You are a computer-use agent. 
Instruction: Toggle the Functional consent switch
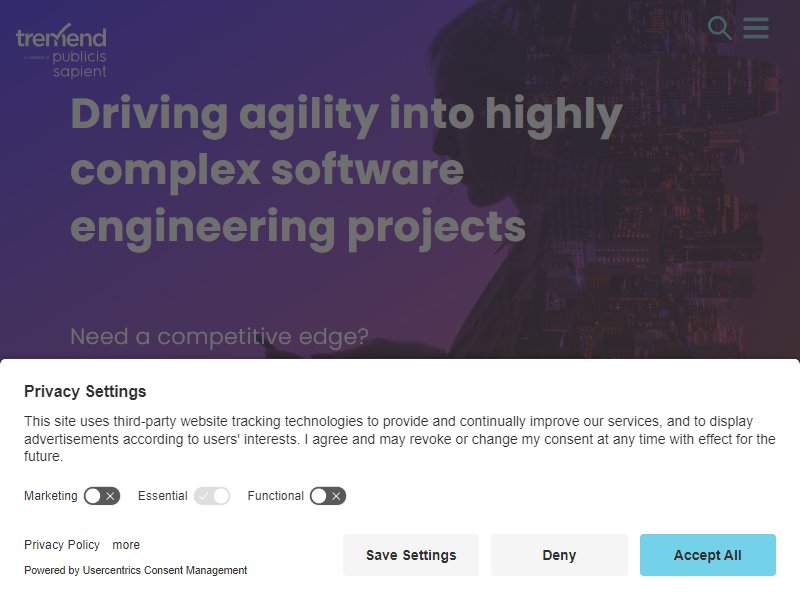(x=328, y=496)
